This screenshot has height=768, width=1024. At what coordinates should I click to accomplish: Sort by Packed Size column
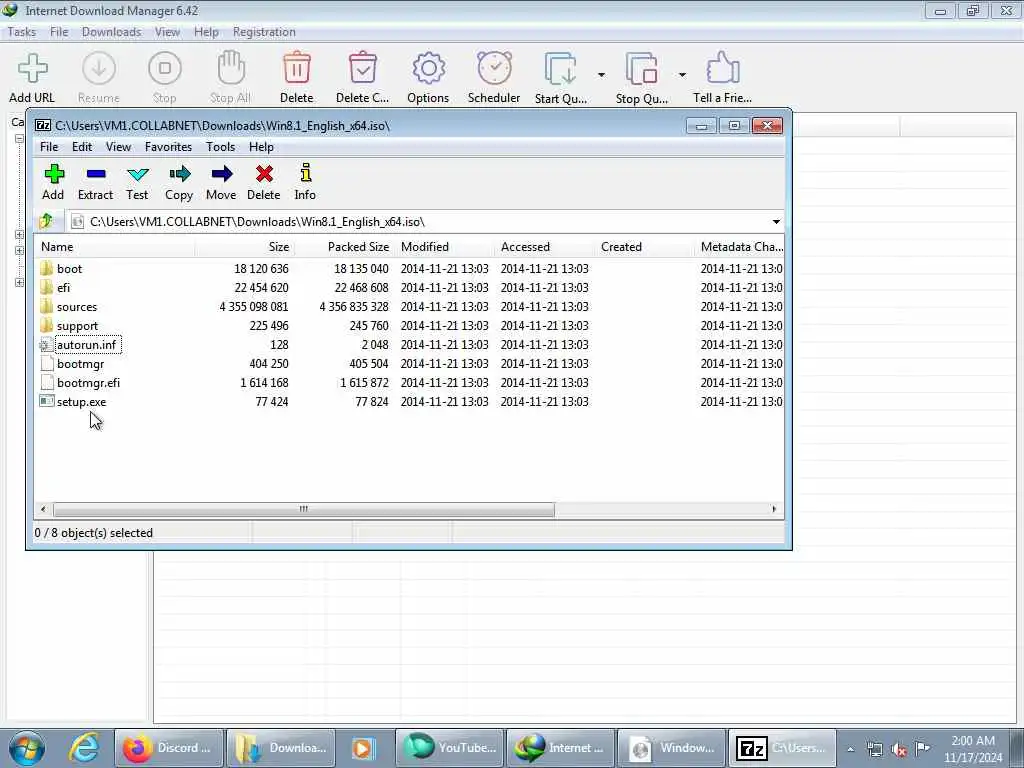pos(344,247)
